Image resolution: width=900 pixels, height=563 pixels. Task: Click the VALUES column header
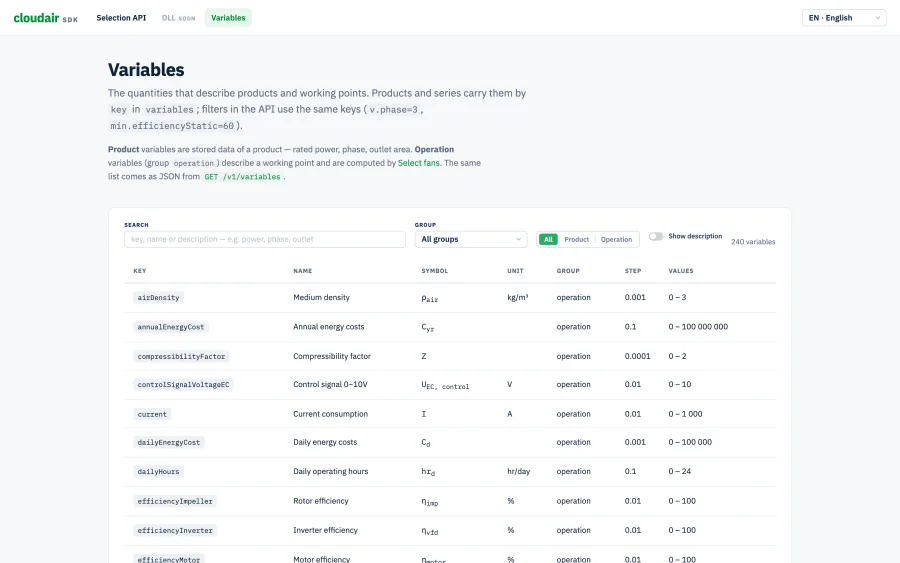coord(681,271)
